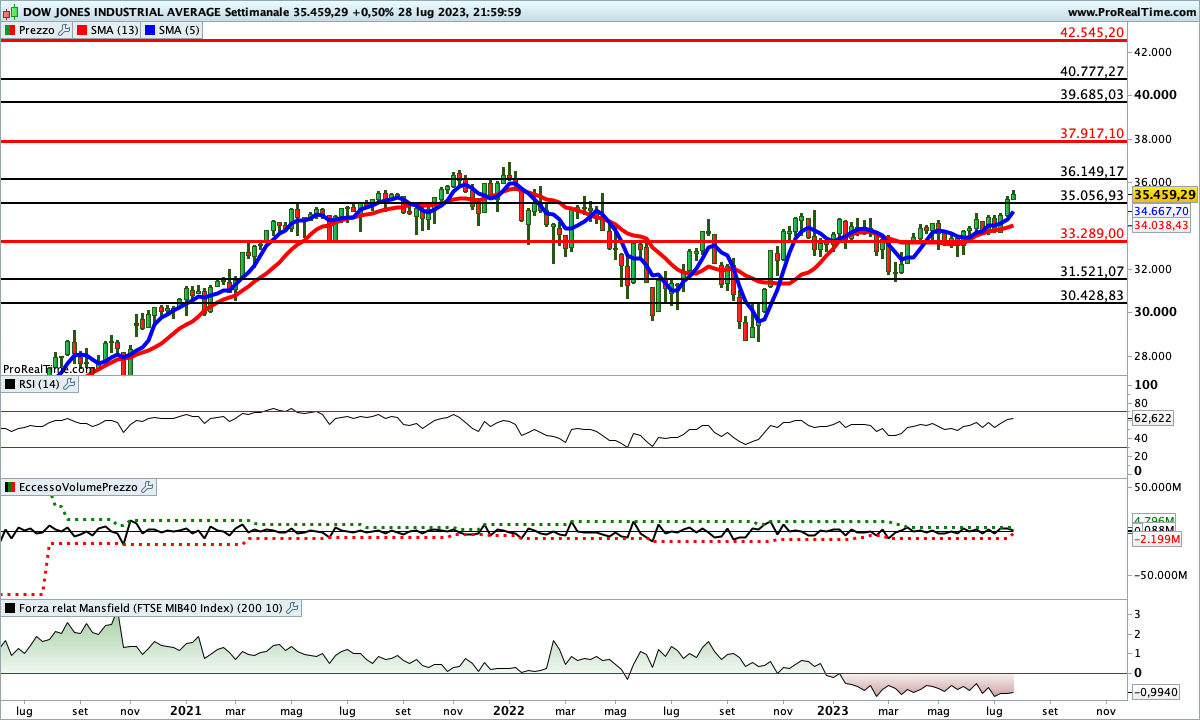Click the EccessoVolumePrezzo color swatch
Image resolution: width=1200 pixels, height=720 pixels.
[x=9, y=488]
